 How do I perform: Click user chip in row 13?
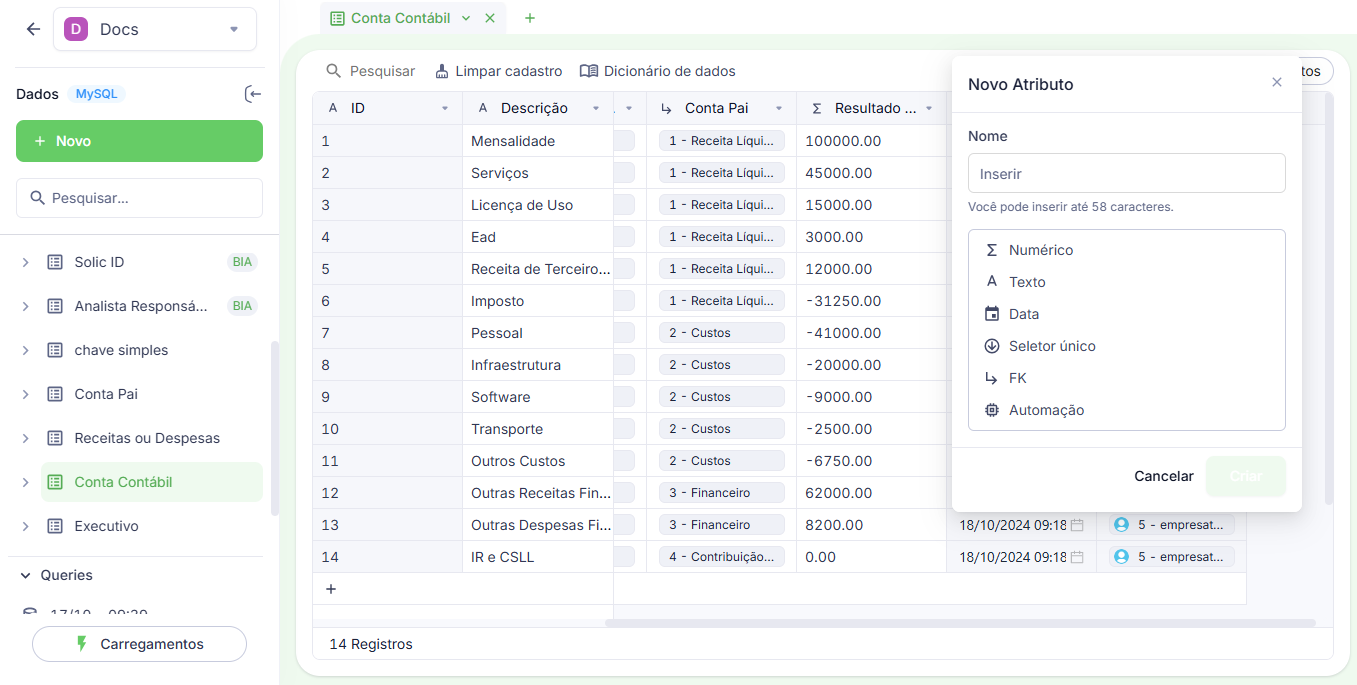tap(1171, 525)
